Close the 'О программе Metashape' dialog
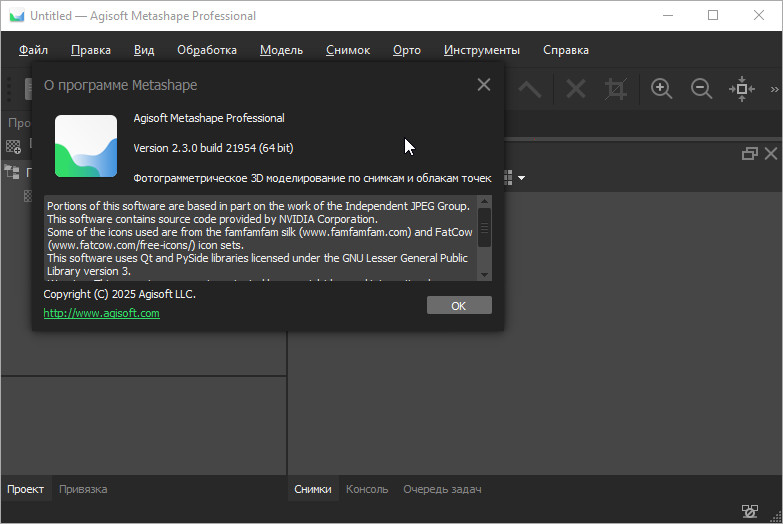Image resolution: width=783 pixels, height=524 pixels. [484, 85]
